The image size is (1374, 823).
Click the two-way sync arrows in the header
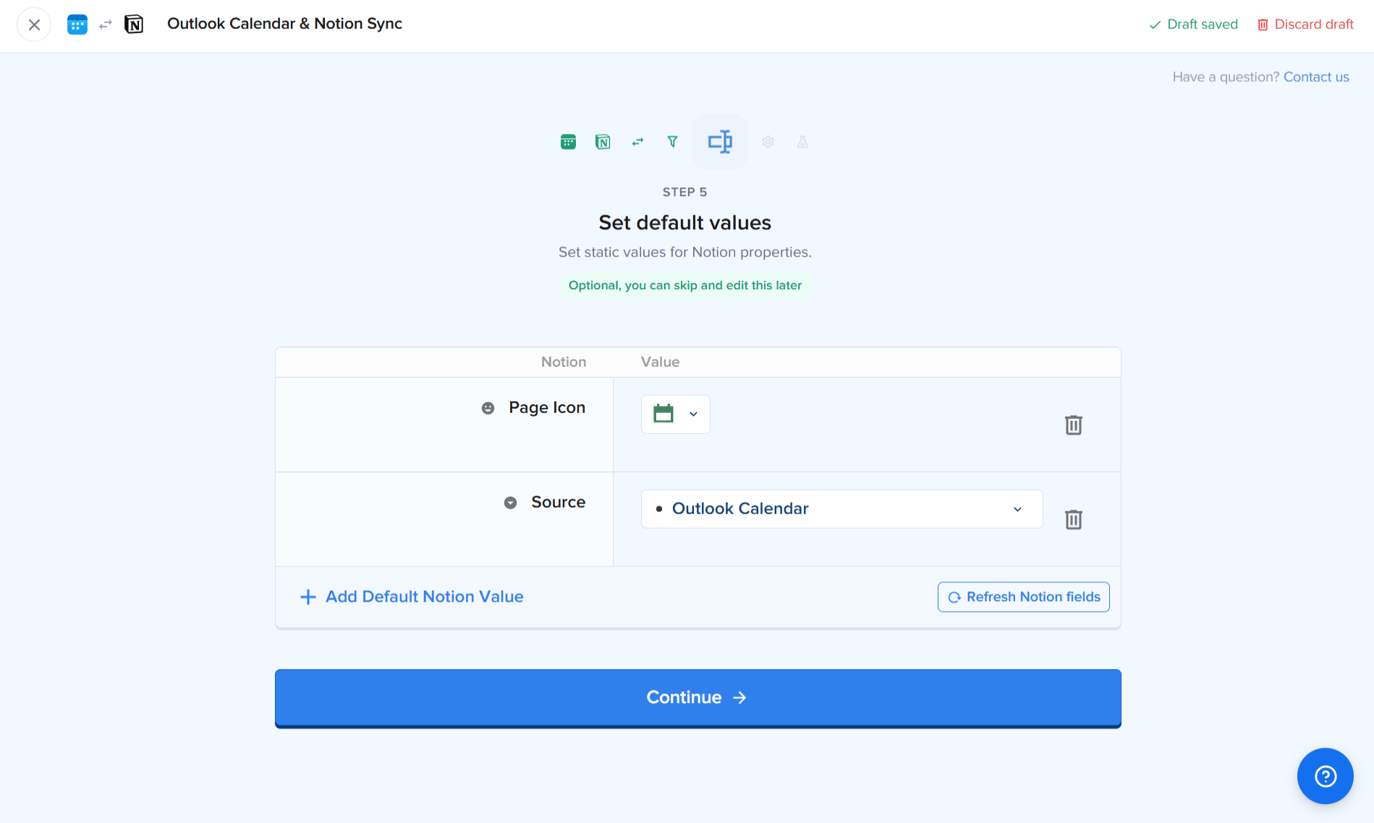[x=105, y=25]
